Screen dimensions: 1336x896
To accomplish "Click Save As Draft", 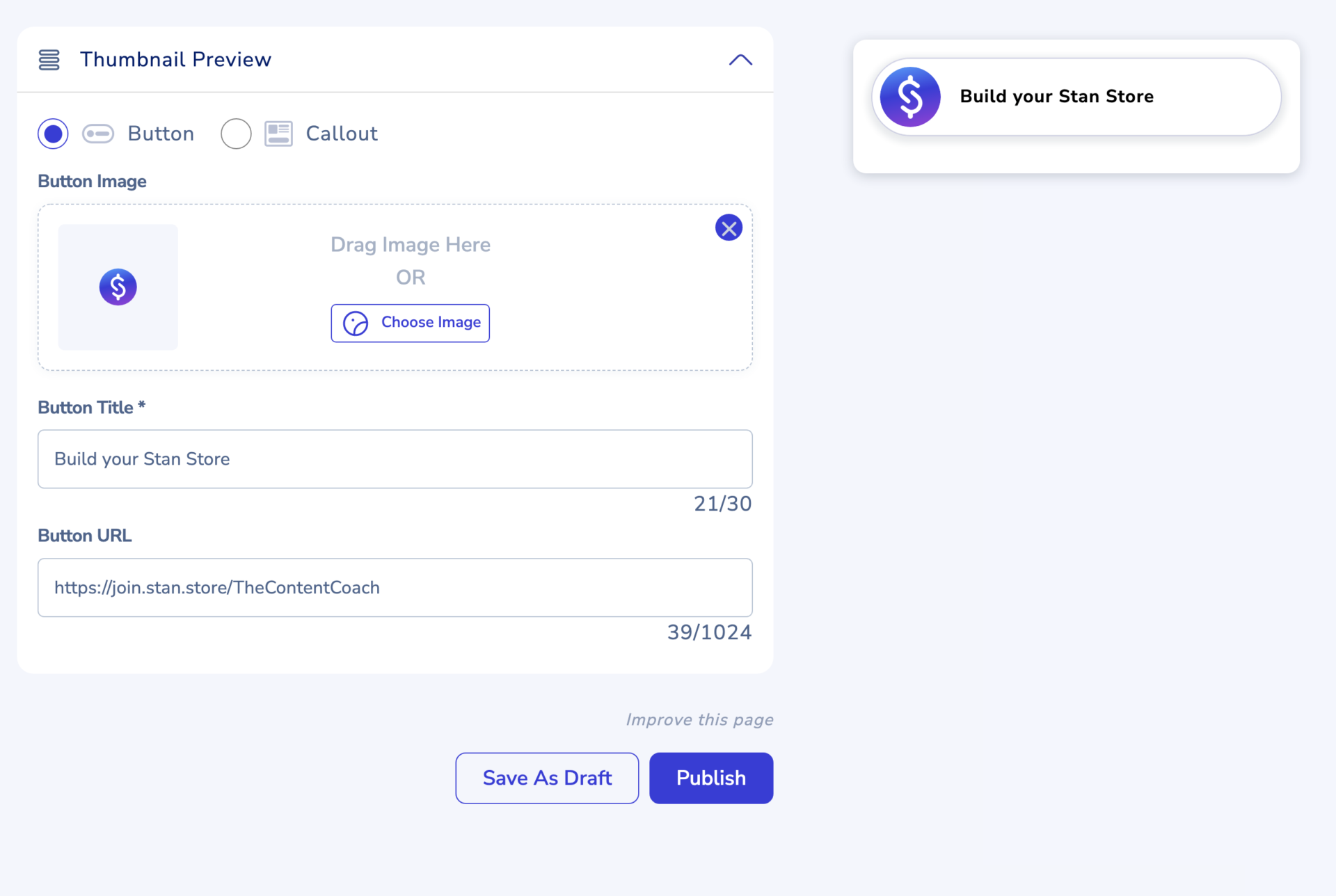I will point(547,778).
